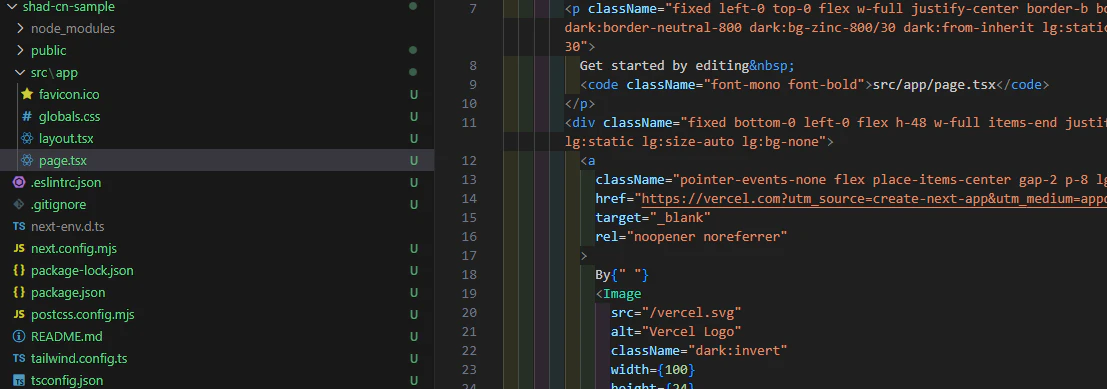Click the src="/vercel.svg" line
Image resolution: width=1107 pixels, height=389 pixels.
(x=676, y=313)
